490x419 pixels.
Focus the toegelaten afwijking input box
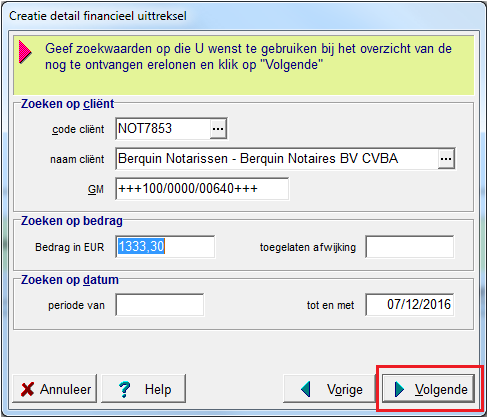[410, 247]
